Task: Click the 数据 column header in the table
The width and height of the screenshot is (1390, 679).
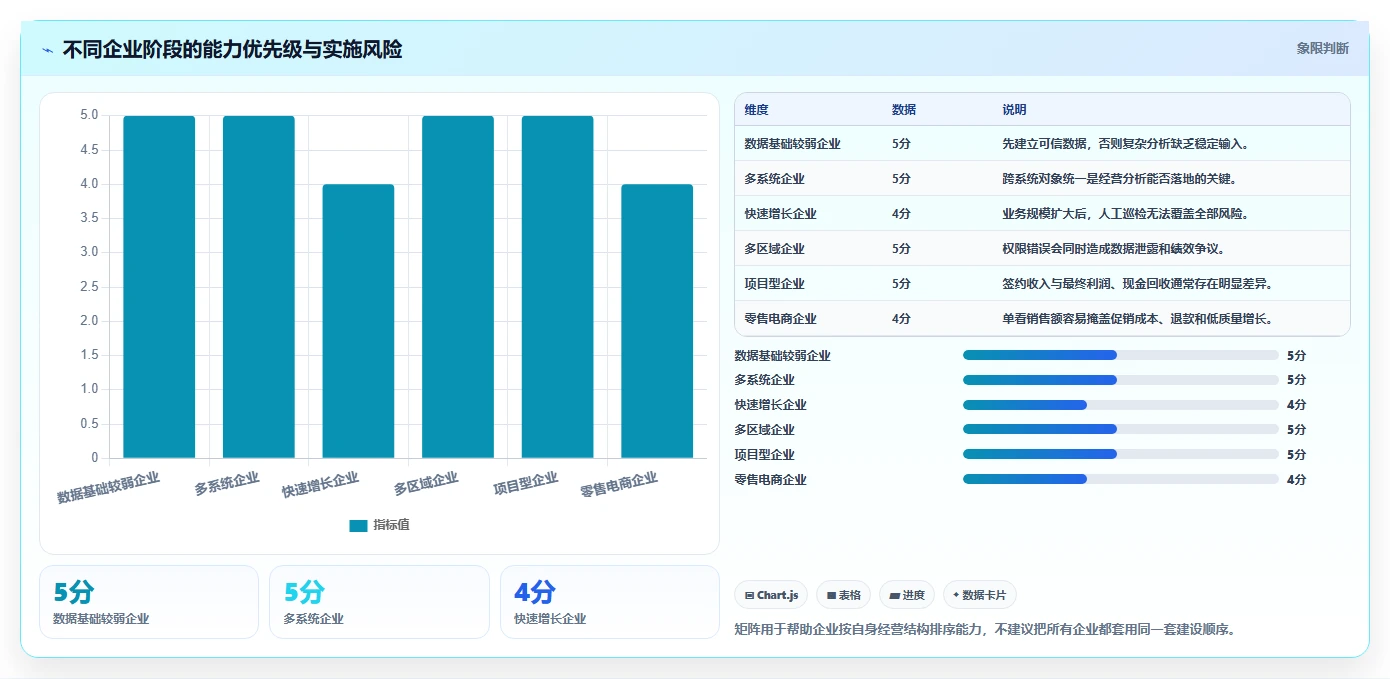Action: pyautogui.click(x=904, y=110)
